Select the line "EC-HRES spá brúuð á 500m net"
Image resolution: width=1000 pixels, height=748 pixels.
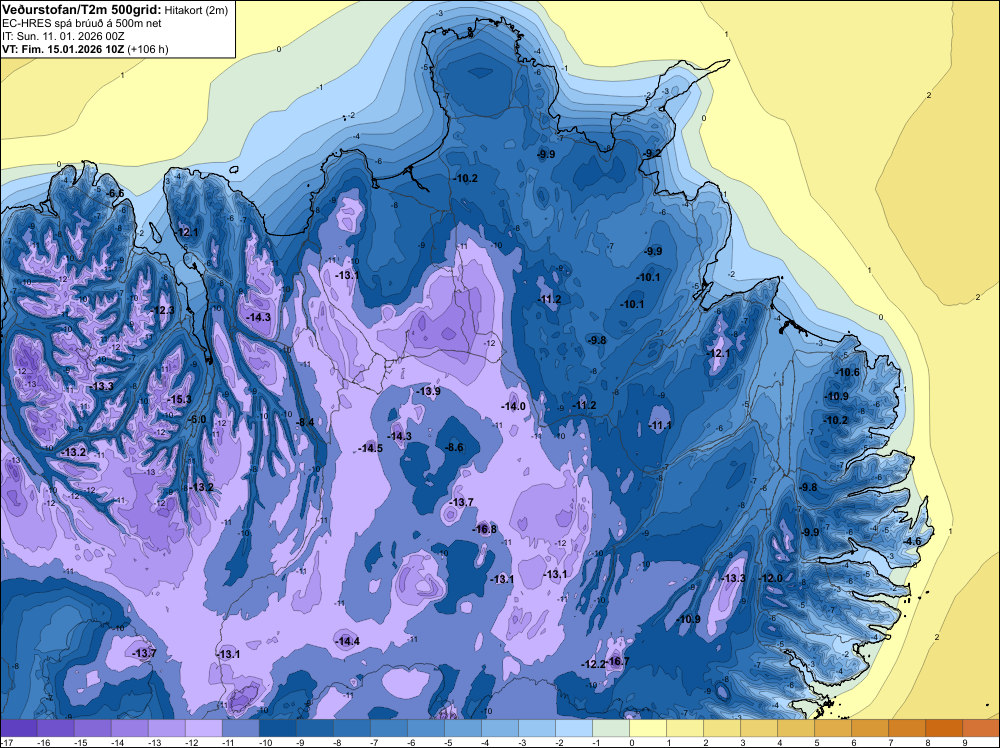click(x=82, y=23)
